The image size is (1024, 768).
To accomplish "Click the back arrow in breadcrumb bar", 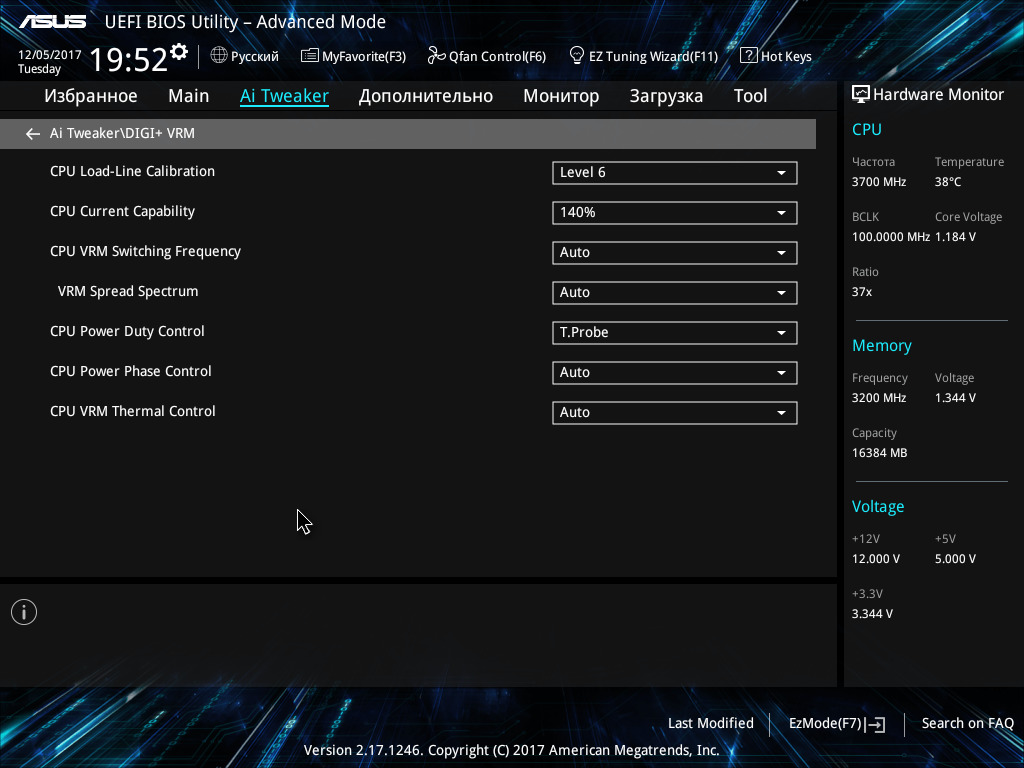I will click(x=33, y=134).
